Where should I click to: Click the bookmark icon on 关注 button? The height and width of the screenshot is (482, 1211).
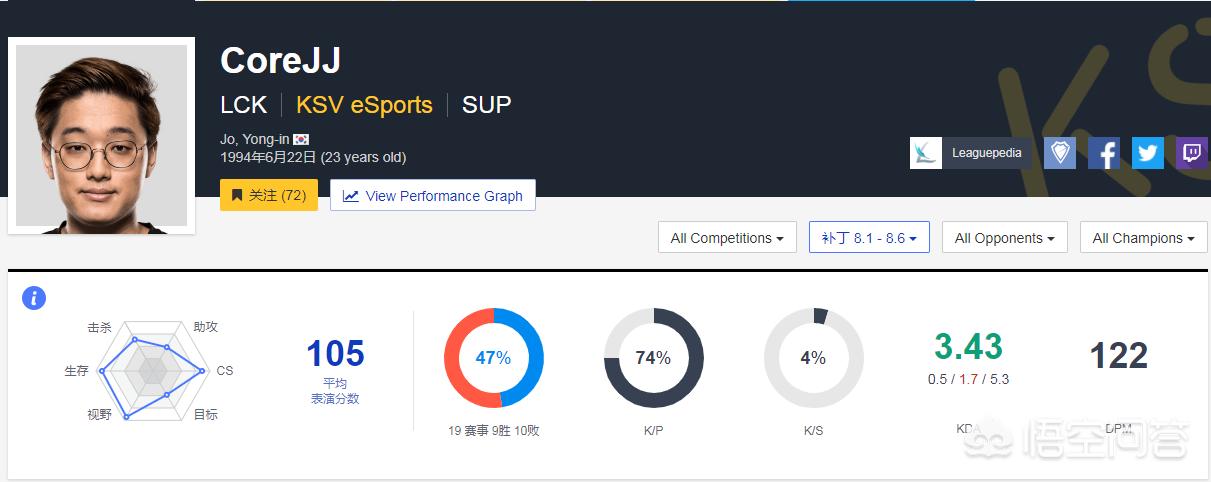pyautogui.click(x=237, y=196)
